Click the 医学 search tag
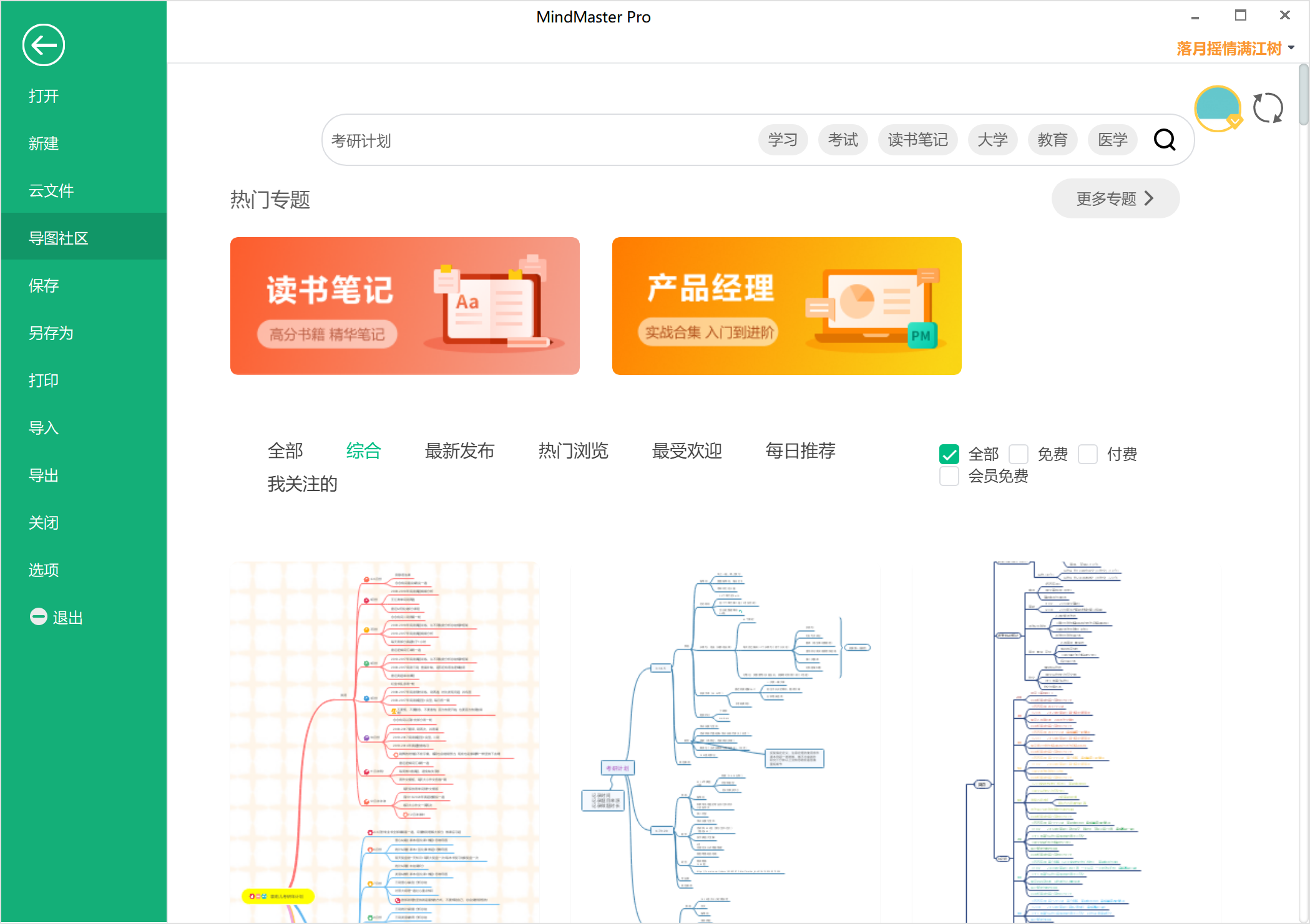1310x924 pixels. 1112,140
